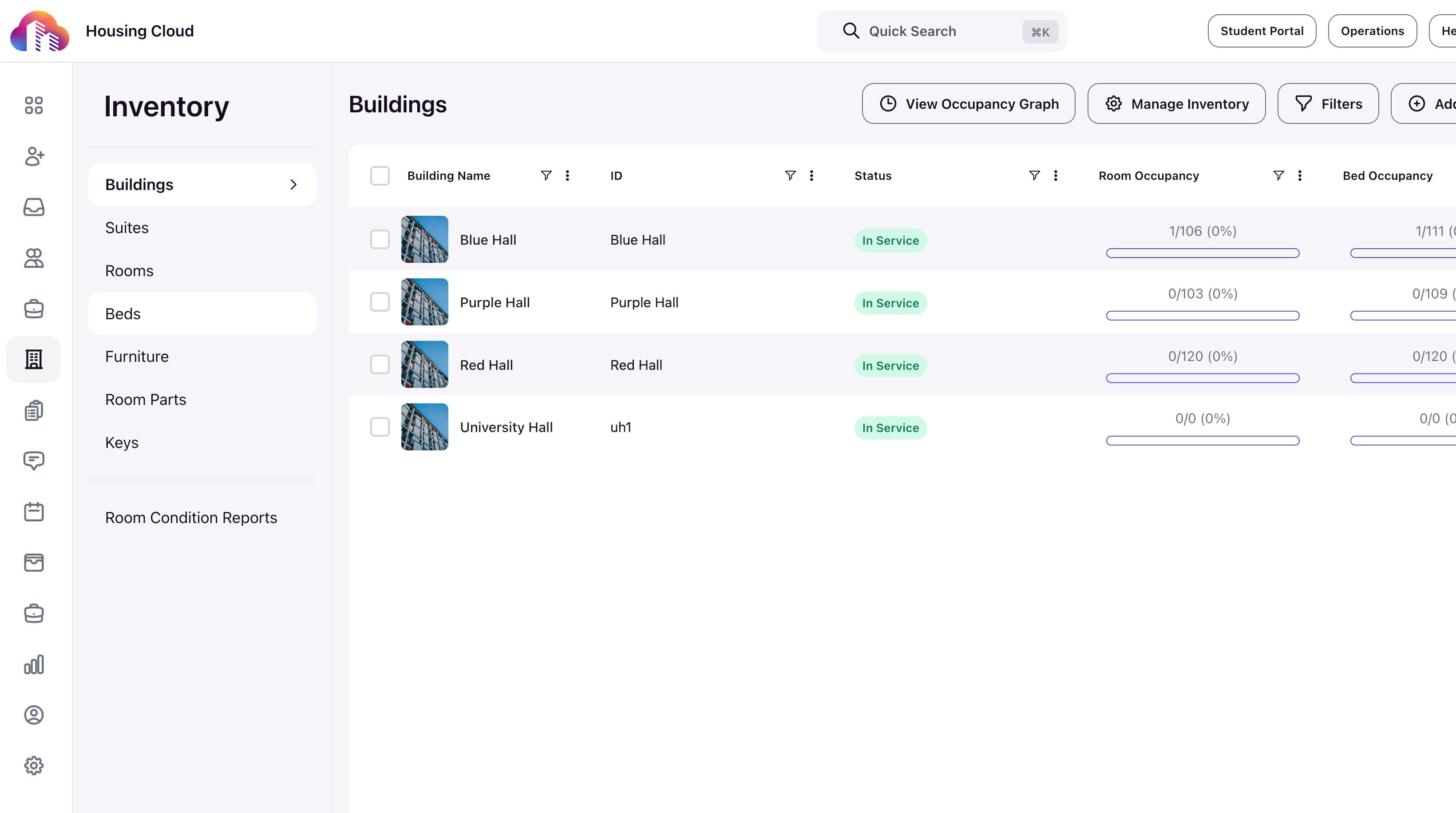The width and height of the screenshot is (1456, 813).
Task: Click the View Occupancy Graph button
Action: pos(968,103)
